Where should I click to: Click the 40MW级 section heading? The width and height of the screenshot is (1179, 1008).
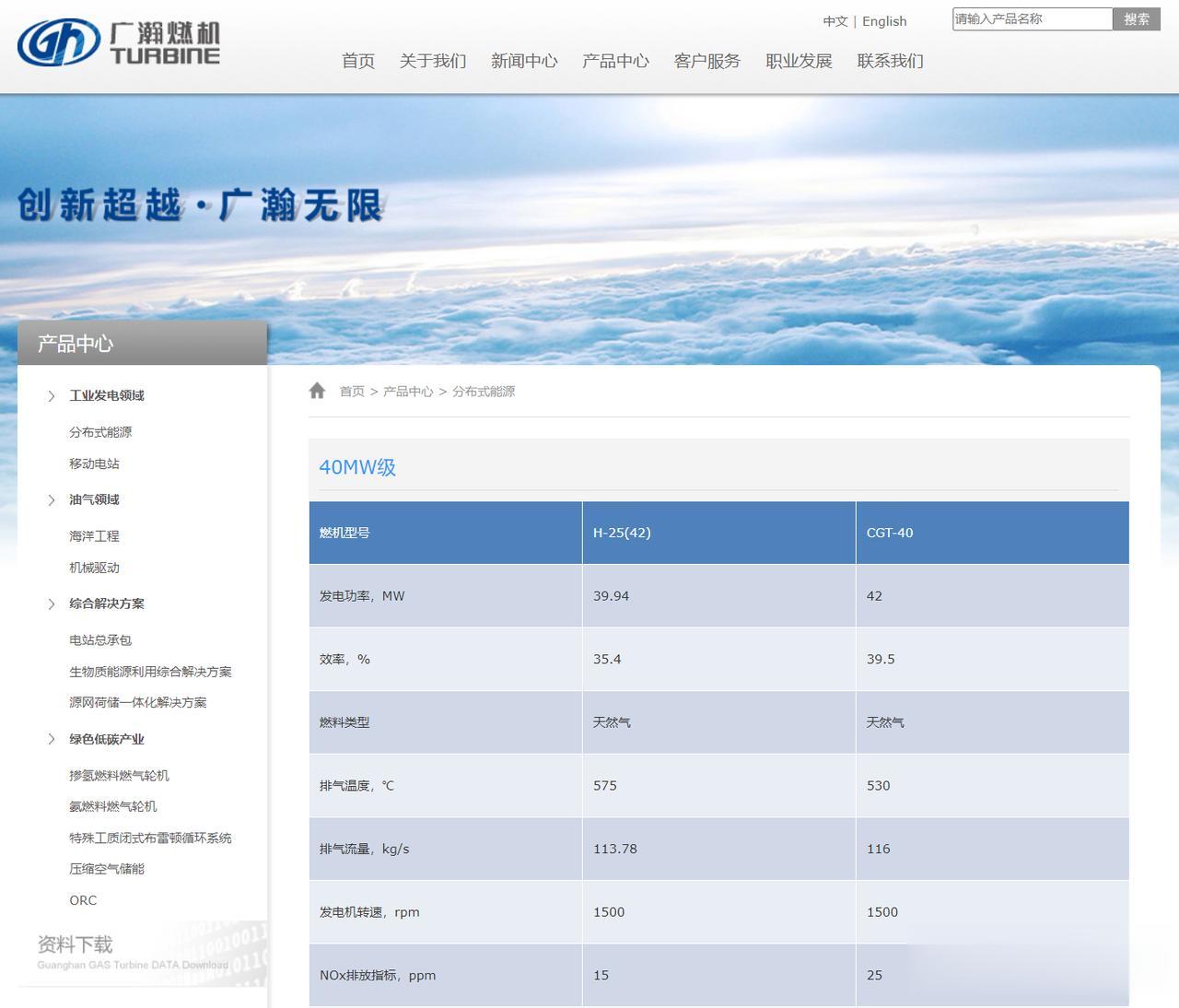pyautogui.click(x=357, y=467)
